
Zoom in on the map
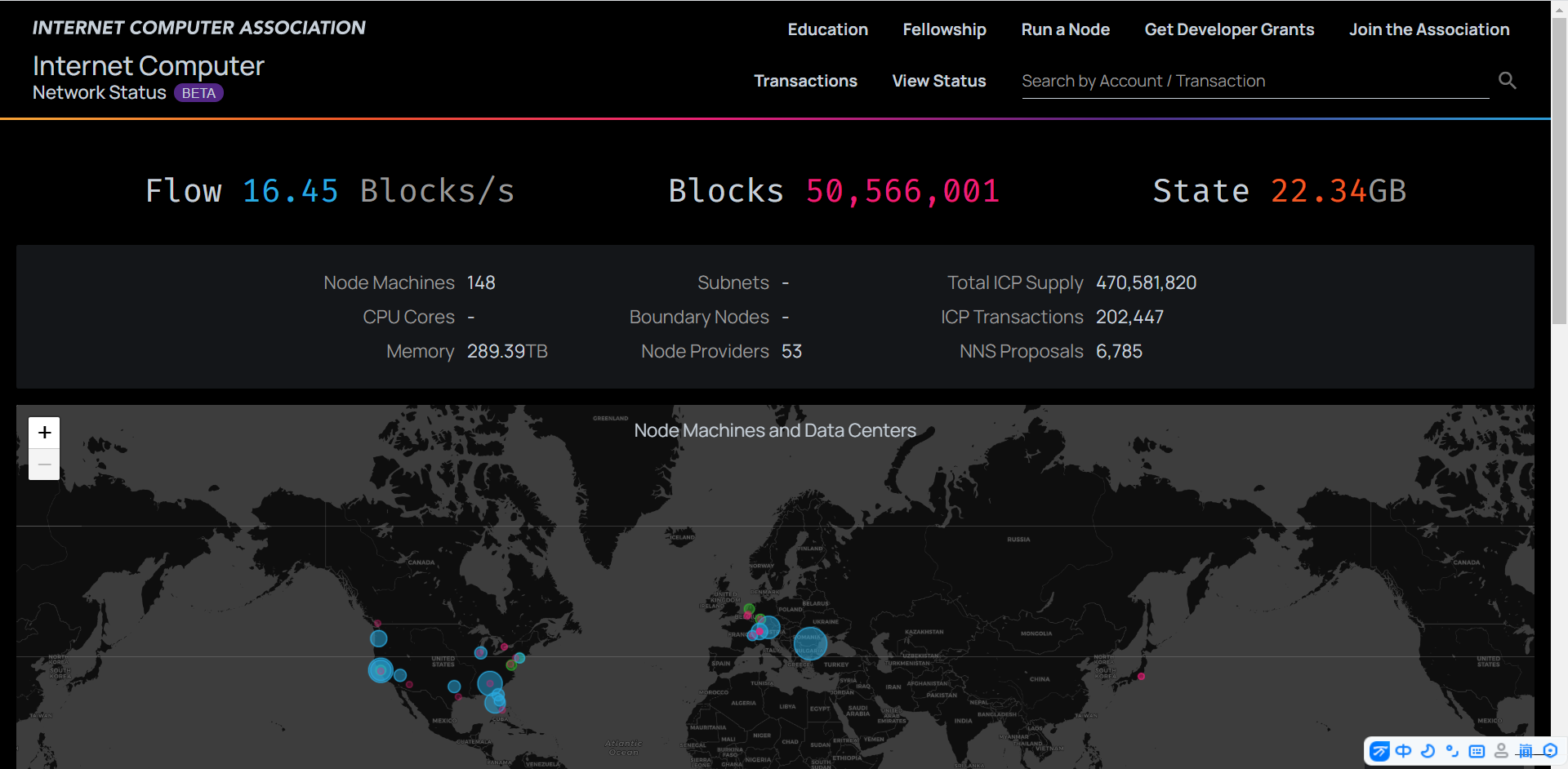pyautogui.click(x=44, y=433)
